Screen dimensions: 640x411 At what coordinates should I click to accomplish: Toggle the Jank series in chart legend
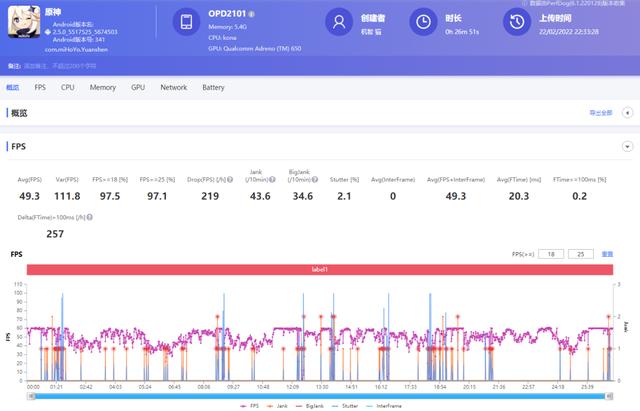pyautogui.click(x=277, y=406)
